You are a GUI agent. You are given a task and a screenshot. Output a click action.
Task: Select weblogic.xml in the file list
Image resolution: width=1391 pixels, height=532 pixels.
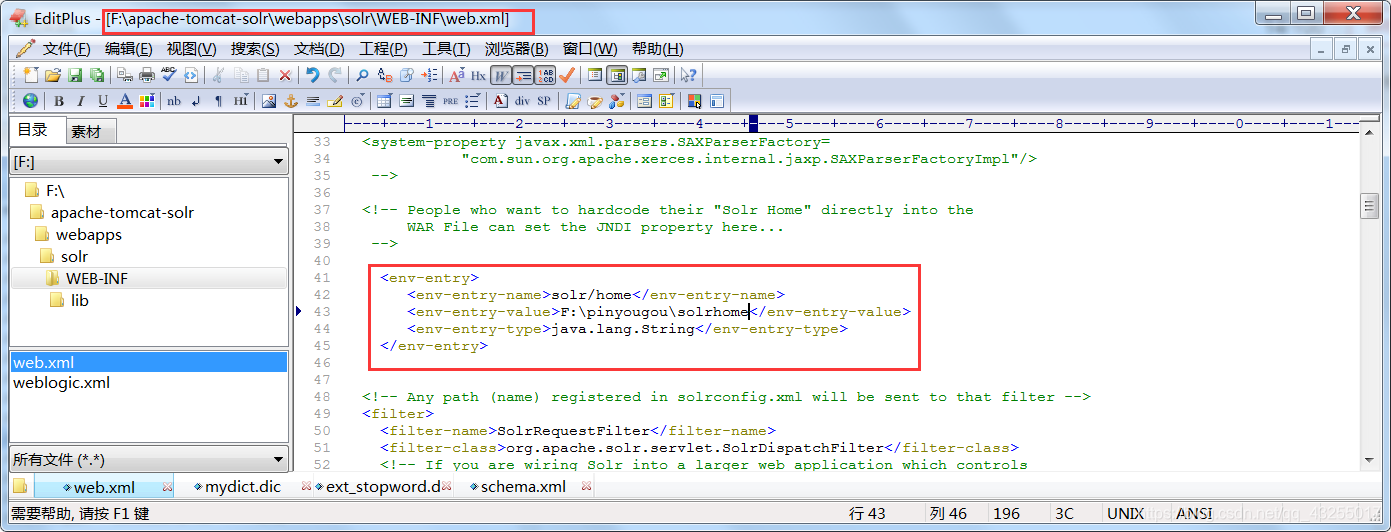click(x=62, y=382)
